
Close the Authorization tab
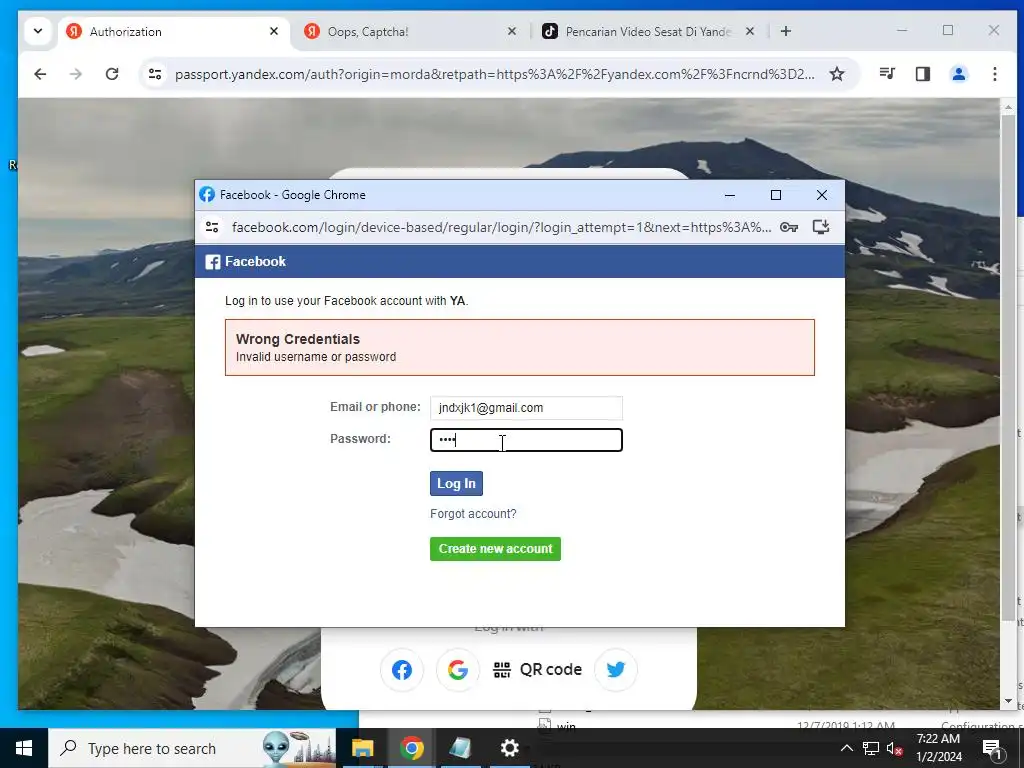274,31
